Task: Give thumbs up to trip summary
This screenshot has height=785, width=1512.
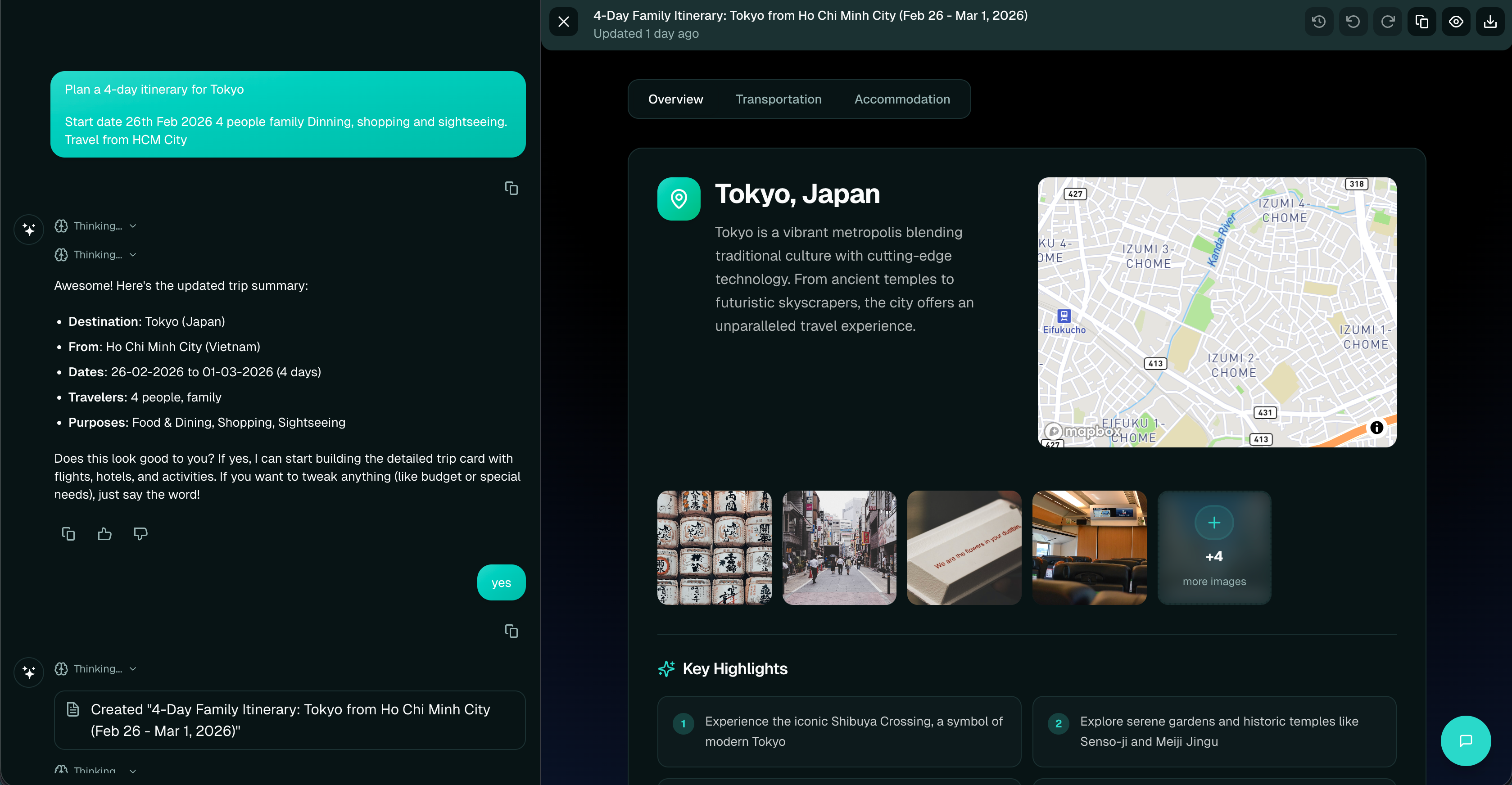Action: 104,534
